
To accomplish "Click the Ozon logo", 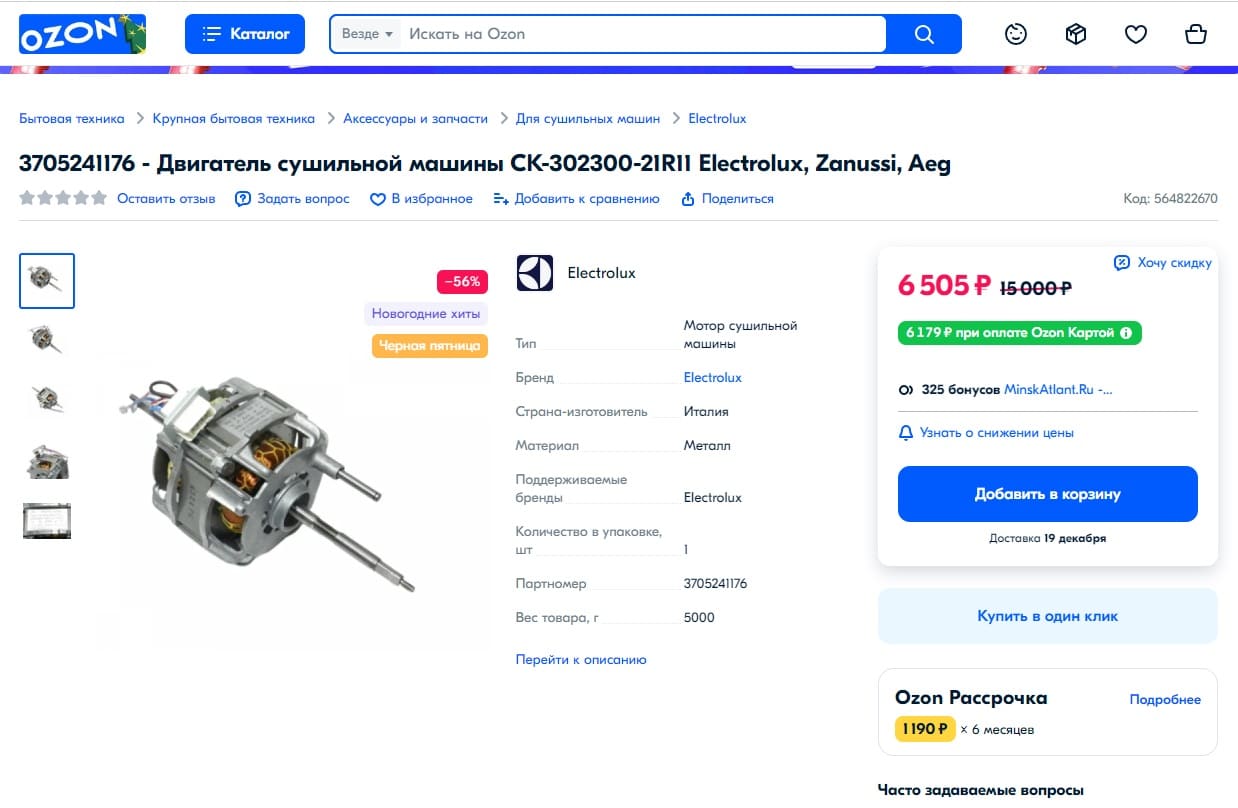I will pyautogui.click(x=82, y=34).
